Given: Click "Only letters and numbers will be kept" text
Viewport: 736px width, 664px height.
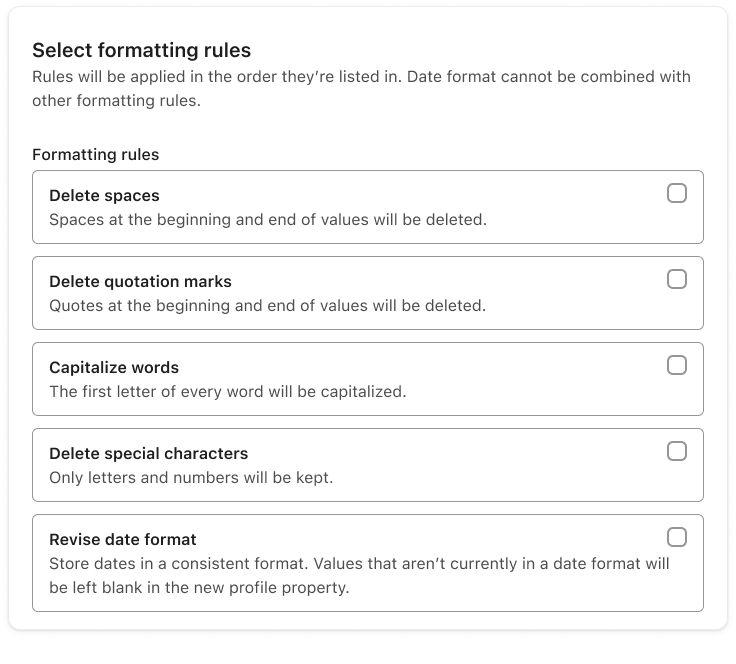Looking at the screenshot, I should tap(191, 477).
